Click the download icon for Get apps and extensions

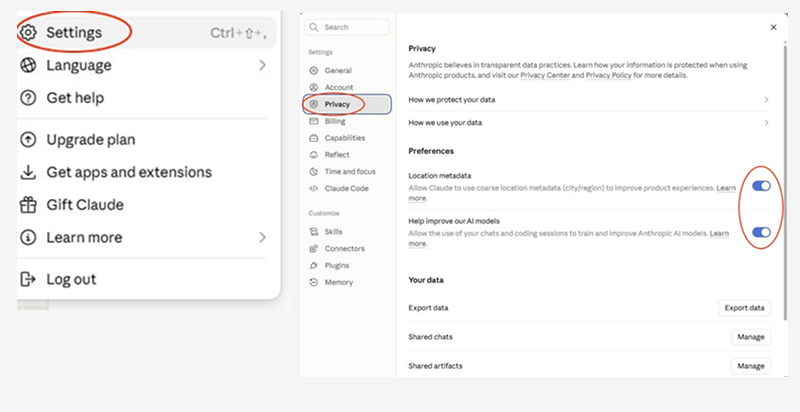[28, 172]
